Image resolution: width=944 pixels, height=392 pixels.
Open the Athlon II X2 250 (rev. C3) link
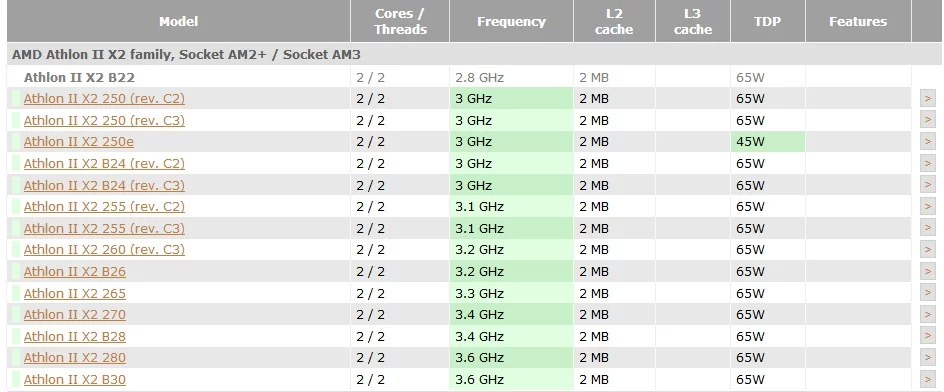(x=104, y=120)
